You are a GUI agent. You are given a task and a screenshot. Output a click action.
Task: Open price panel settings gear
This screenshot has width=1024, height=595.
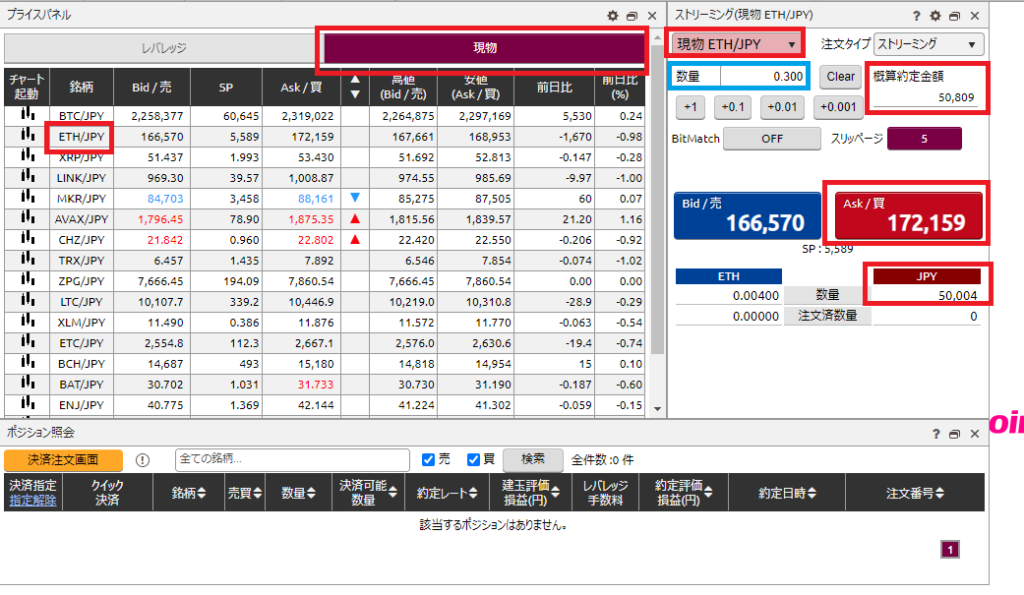click(613, 16)
